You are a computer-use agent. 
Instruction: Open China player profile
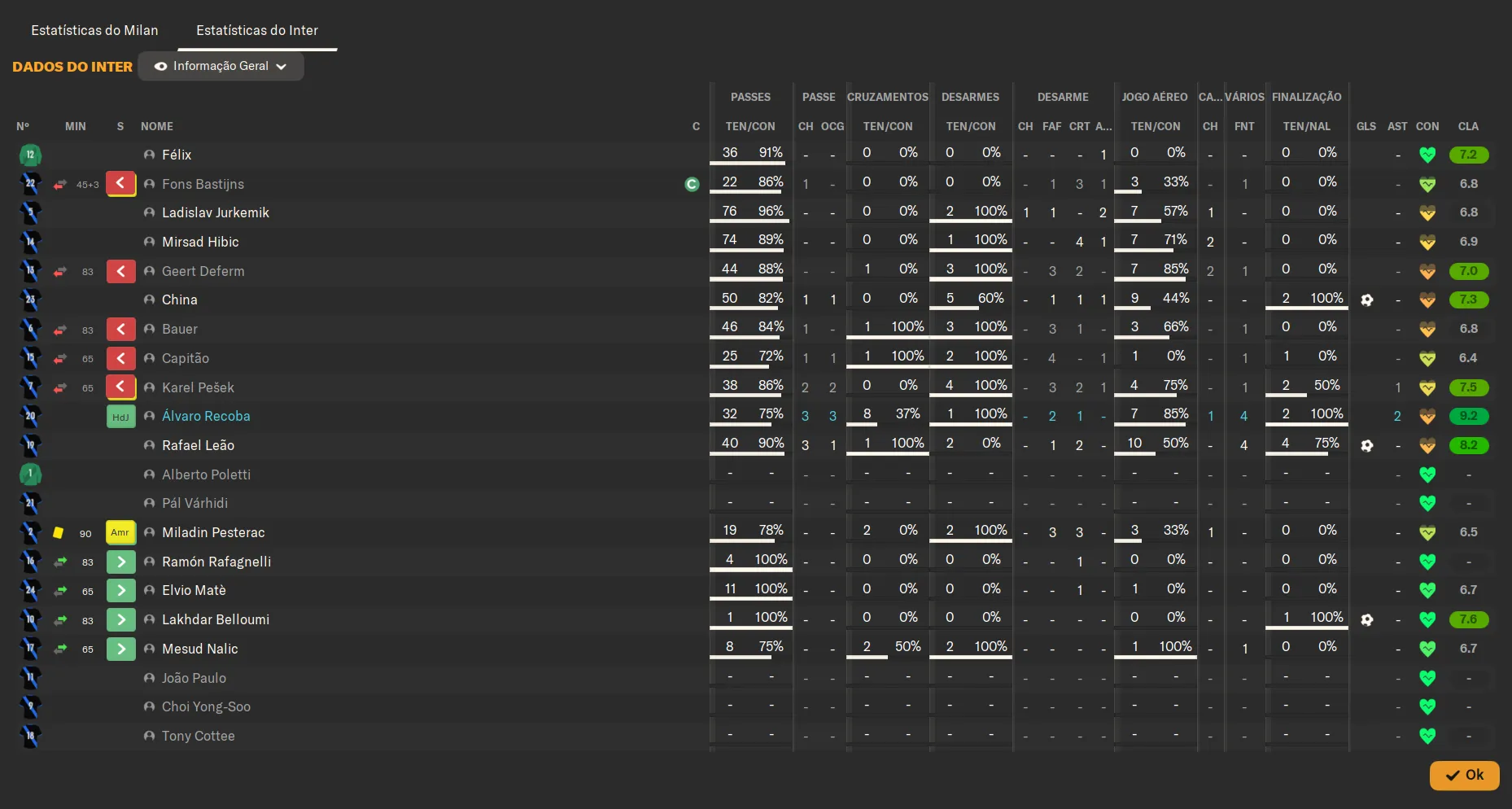click(180, 300)
